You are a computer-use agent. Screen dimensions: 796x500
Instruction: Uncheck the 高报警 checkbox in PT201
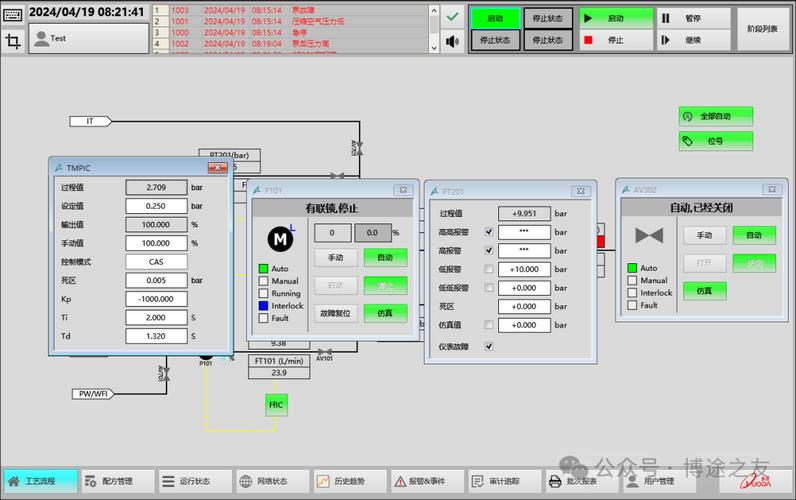[x=489, y=250]
